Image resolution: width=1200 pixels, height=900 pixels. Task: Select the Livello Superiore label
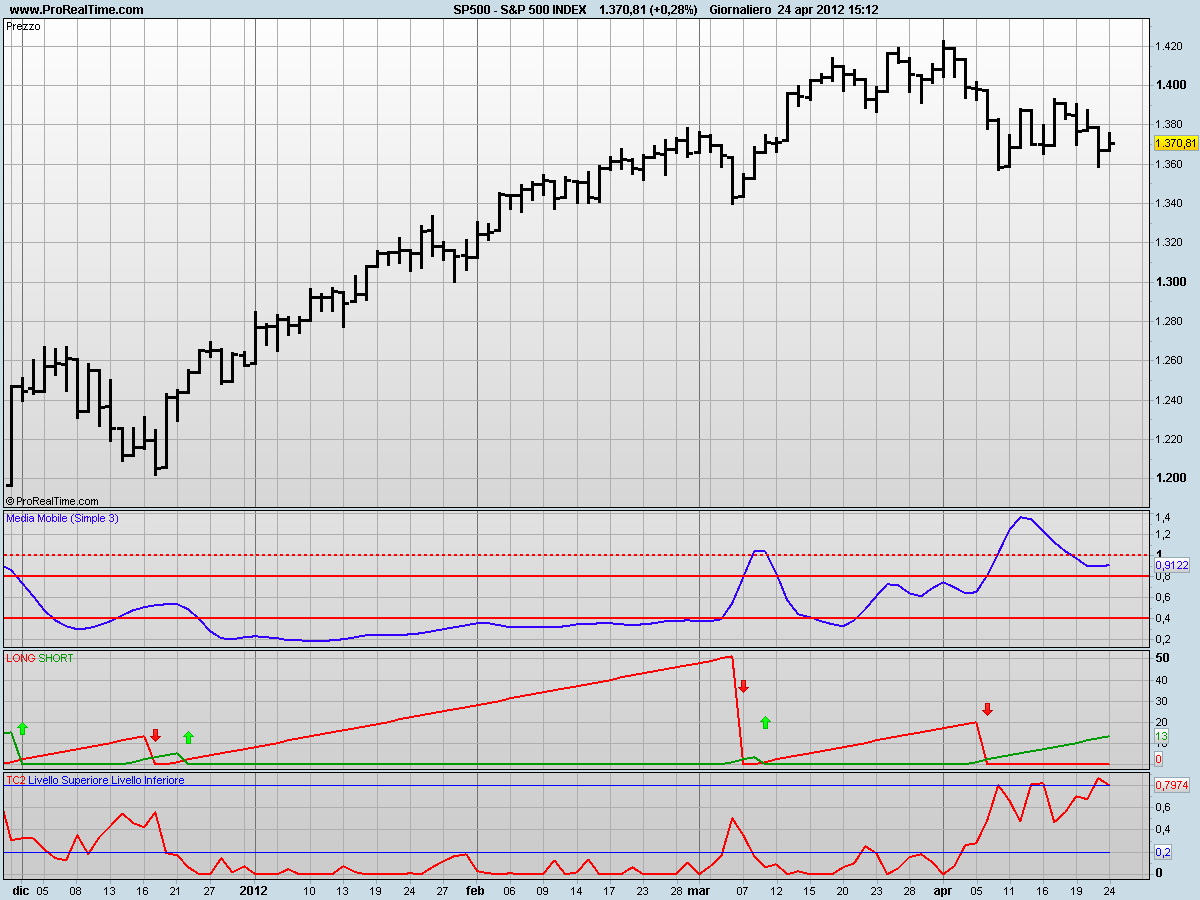(66, 780)
